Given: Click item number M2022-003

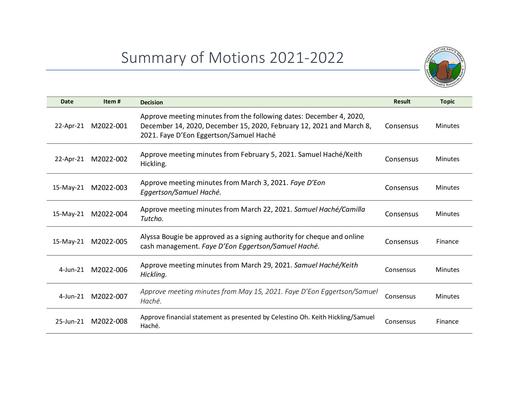Looking at the screenshot, I should click(109, 188).
